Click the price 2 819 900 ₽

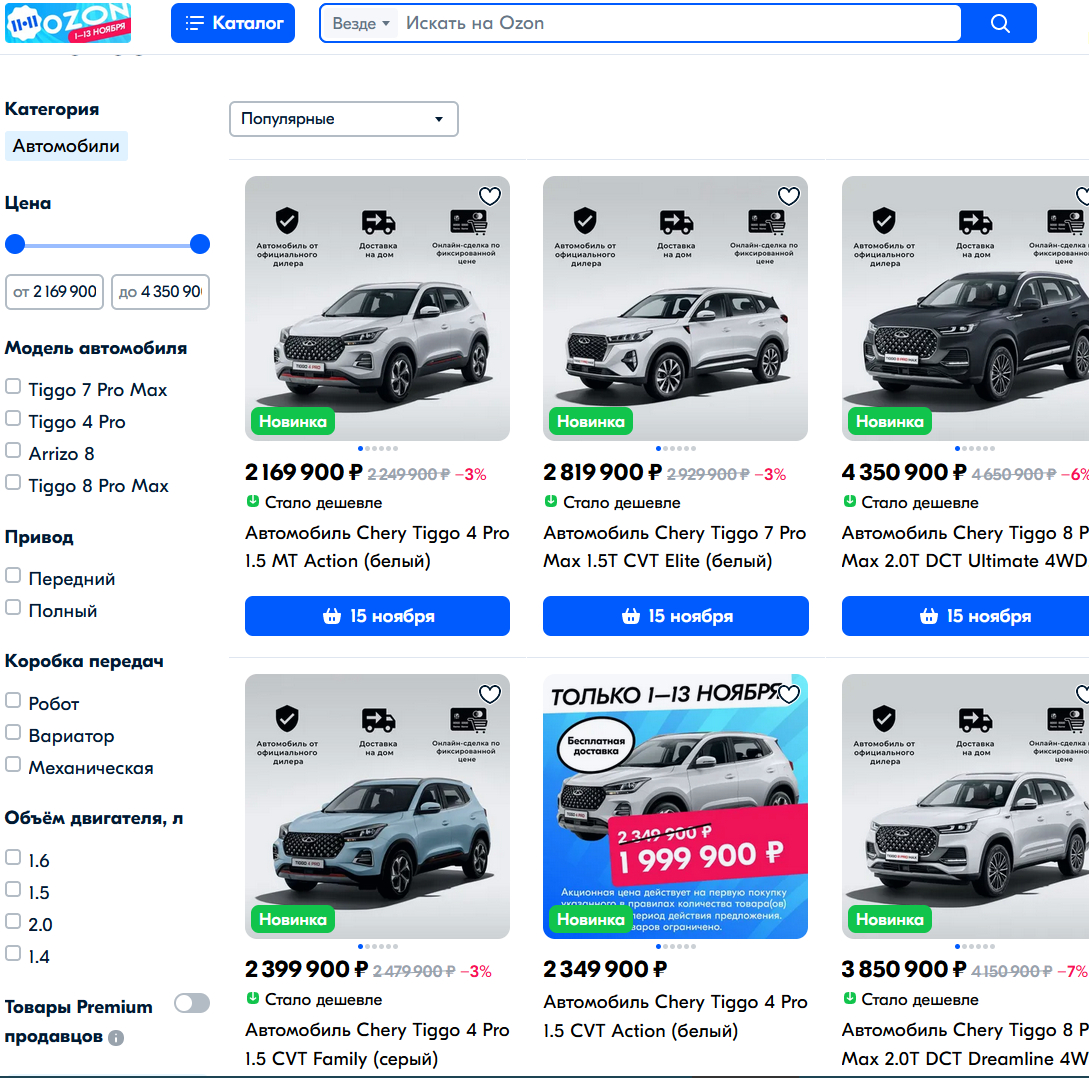click(x=603, y=473)
